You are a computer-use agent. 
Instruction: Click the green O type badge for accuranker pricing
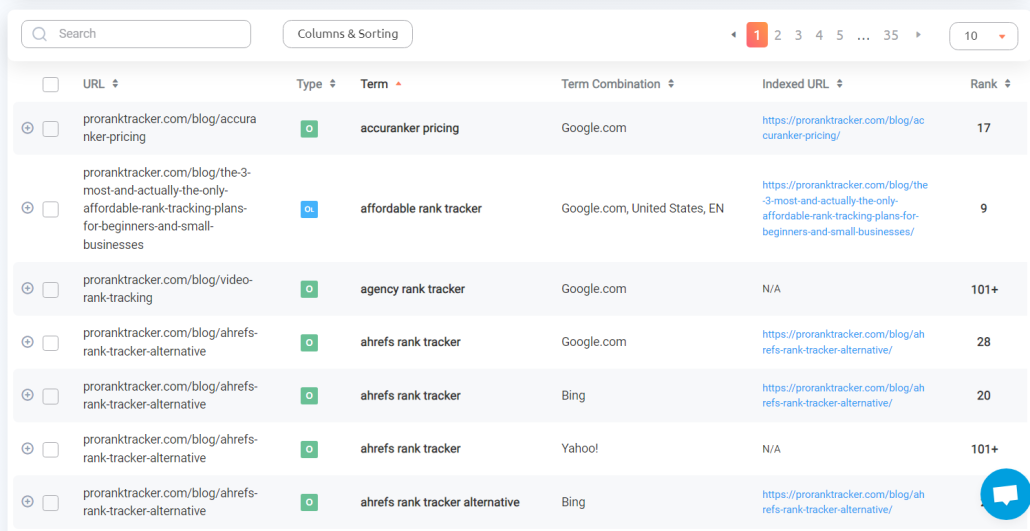309,129
